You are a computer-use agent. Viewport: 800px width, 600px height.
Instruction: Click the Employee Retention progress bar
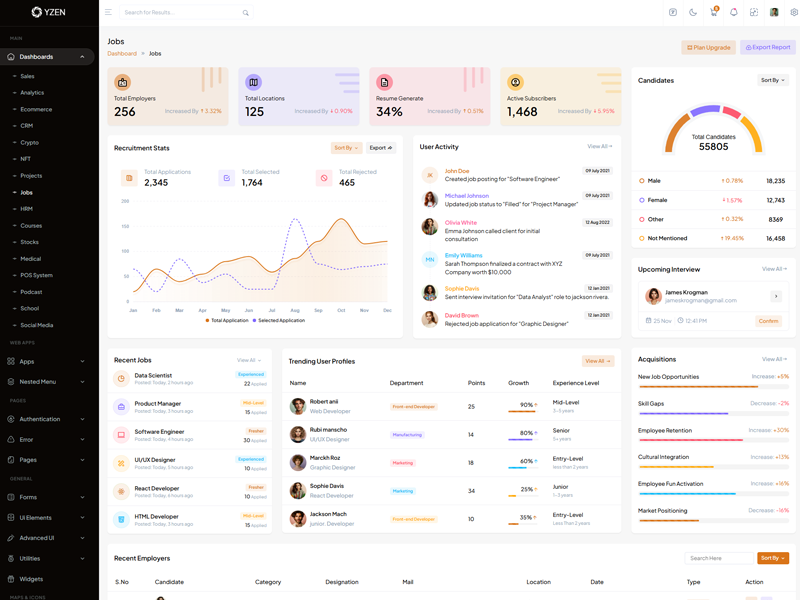pyautogui.click(x=713, y=439)
